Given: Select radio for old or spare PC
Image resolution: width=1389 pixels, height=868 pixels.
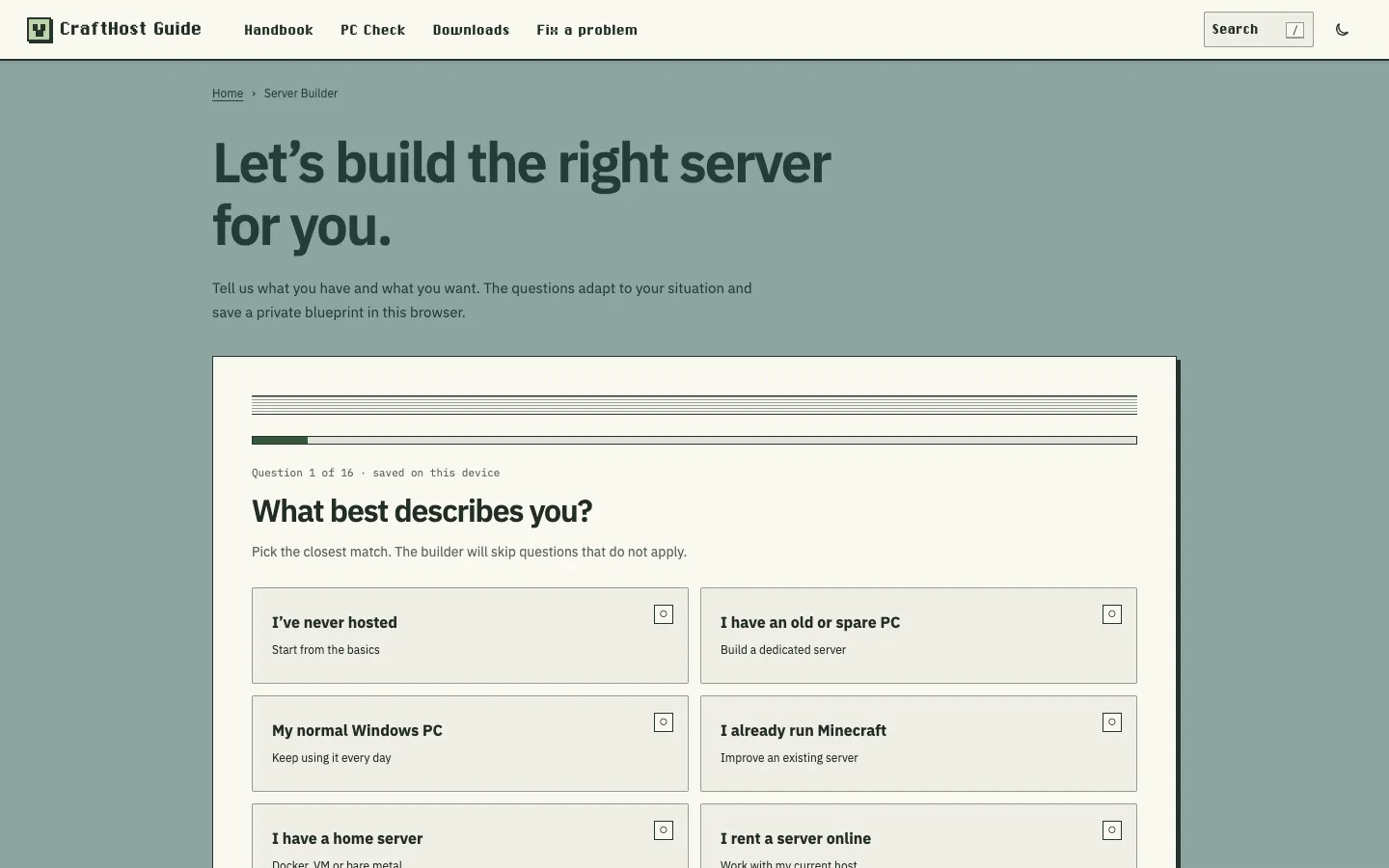Looking at the screenshot, I should pyautogui.click(x=1112, y=614).
